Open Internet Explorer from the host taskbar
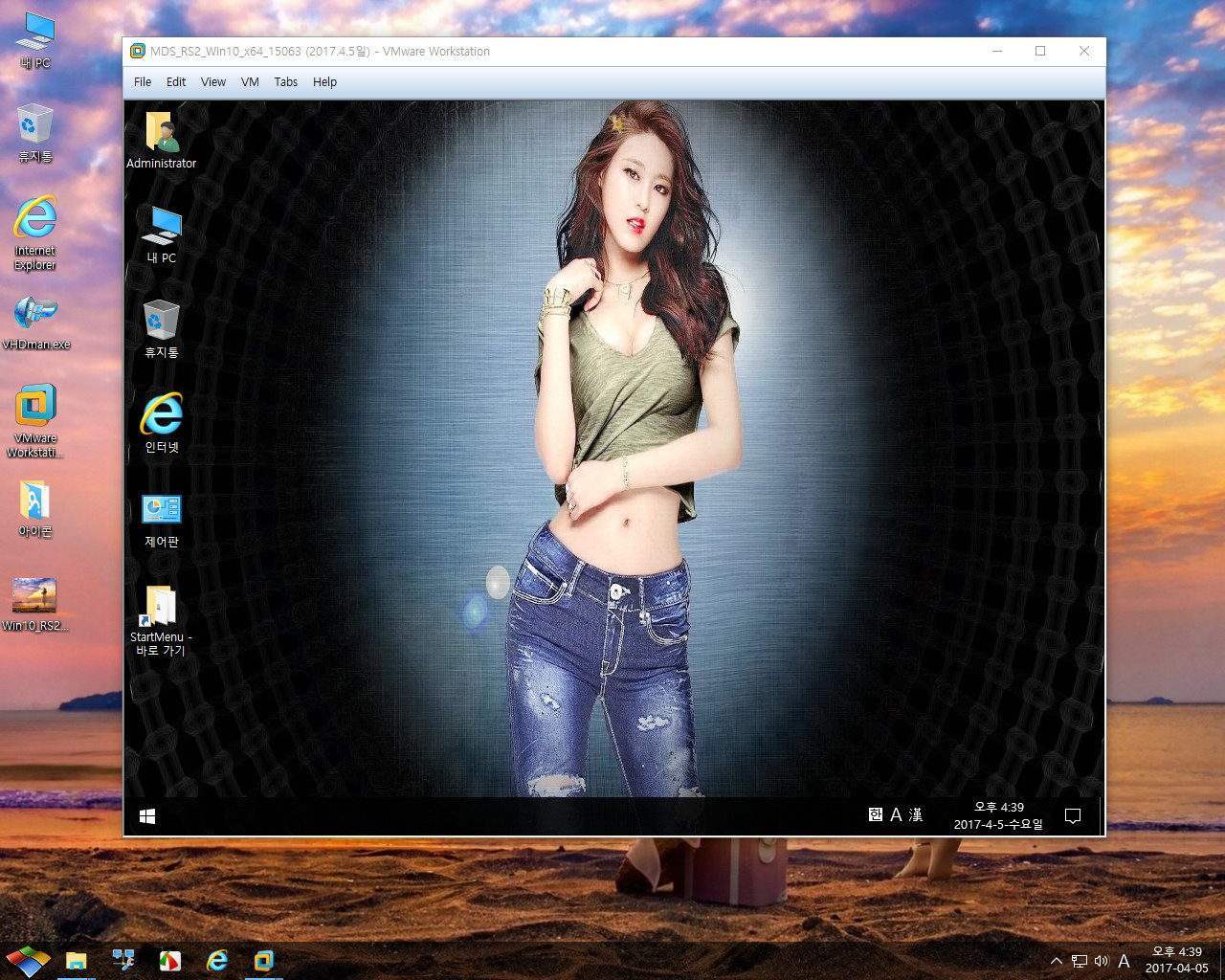1225x980 pixels. pos(217,960)
